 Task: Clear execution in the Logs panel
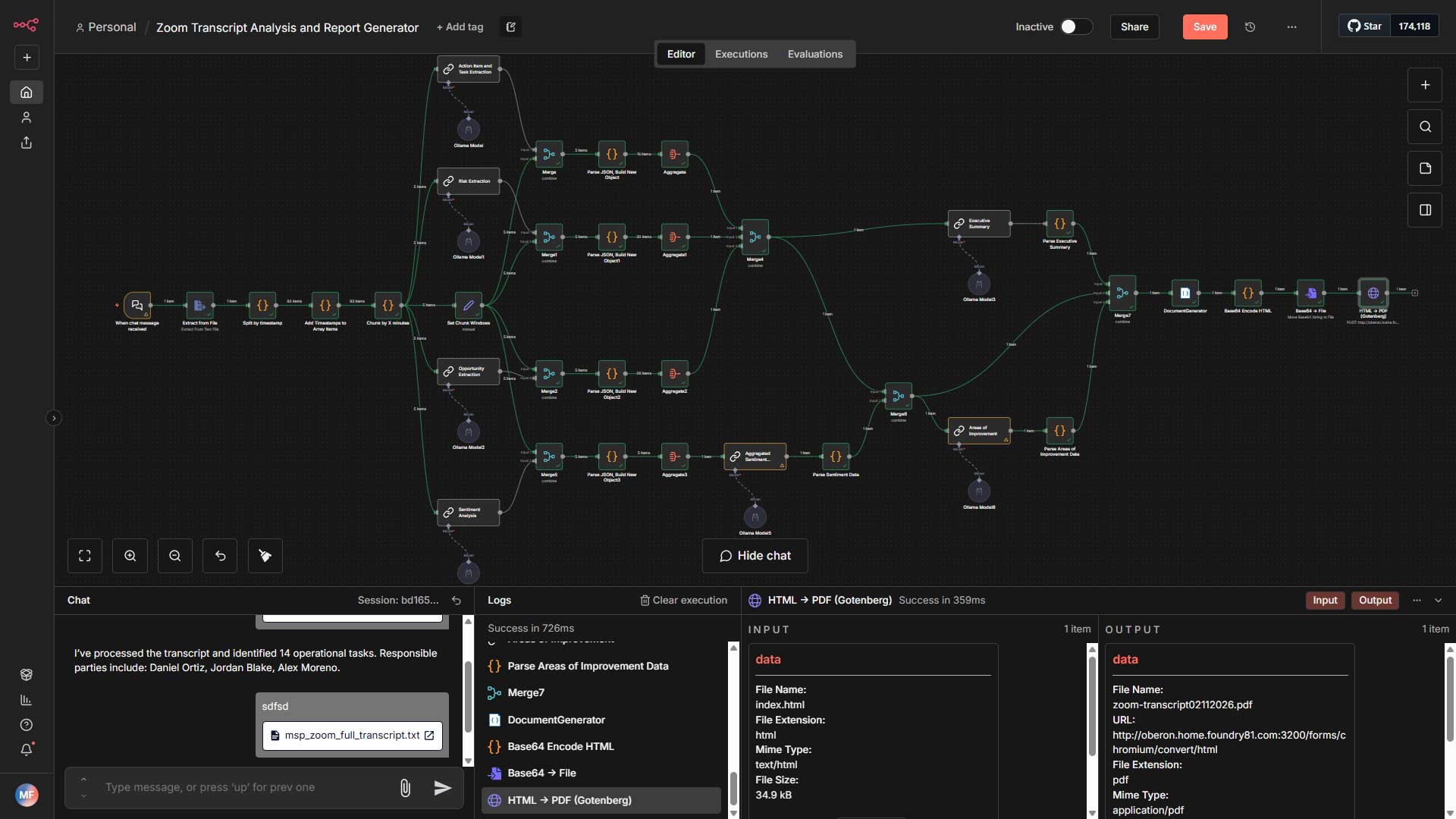[682, 600]
